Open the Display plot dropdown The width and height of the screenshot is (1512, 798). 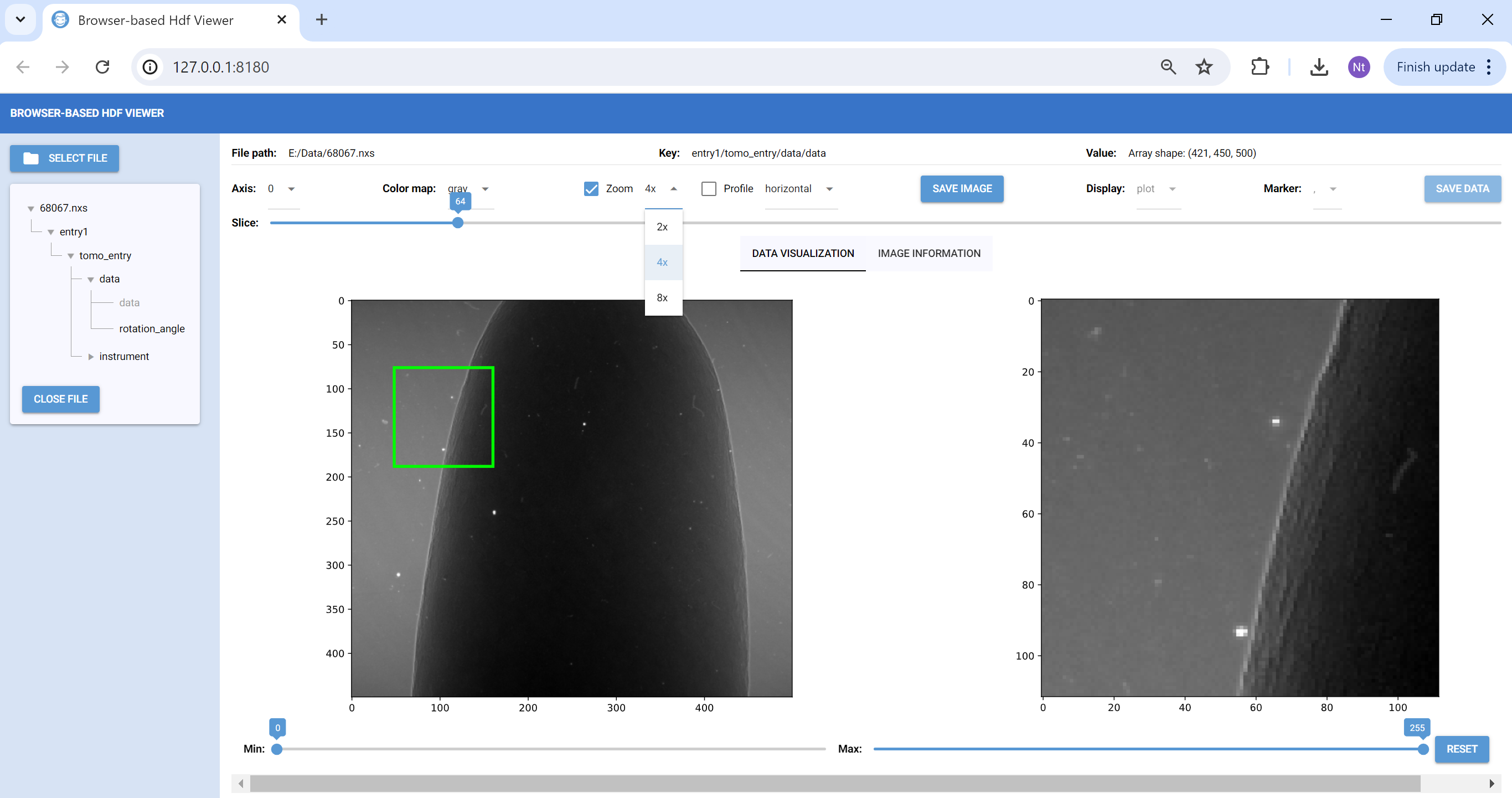click(1158, 188)
